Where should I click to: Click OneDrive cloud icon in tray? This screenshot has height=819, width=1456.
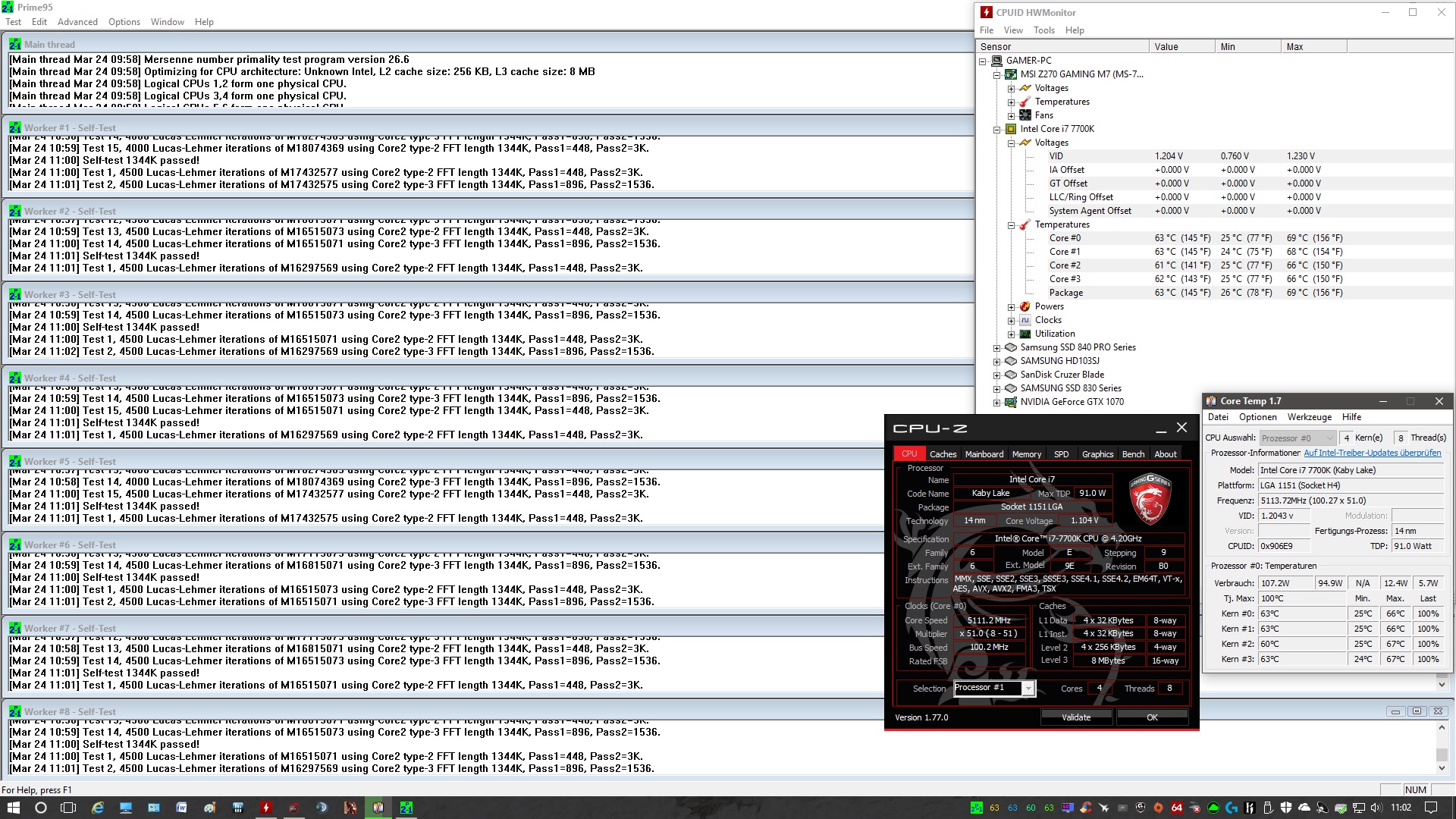click(x=1304, y=808)
